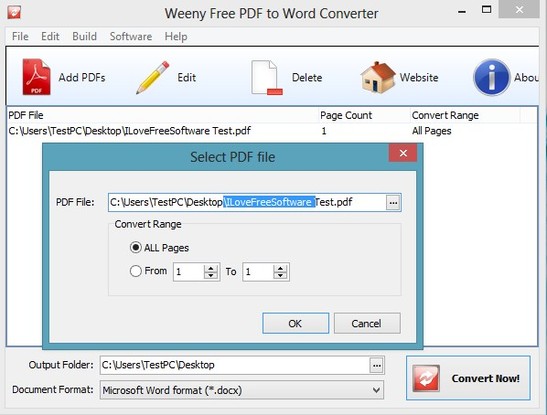Increase the To page number
This screenshot has width=547, height=415.
click(280, 268)
